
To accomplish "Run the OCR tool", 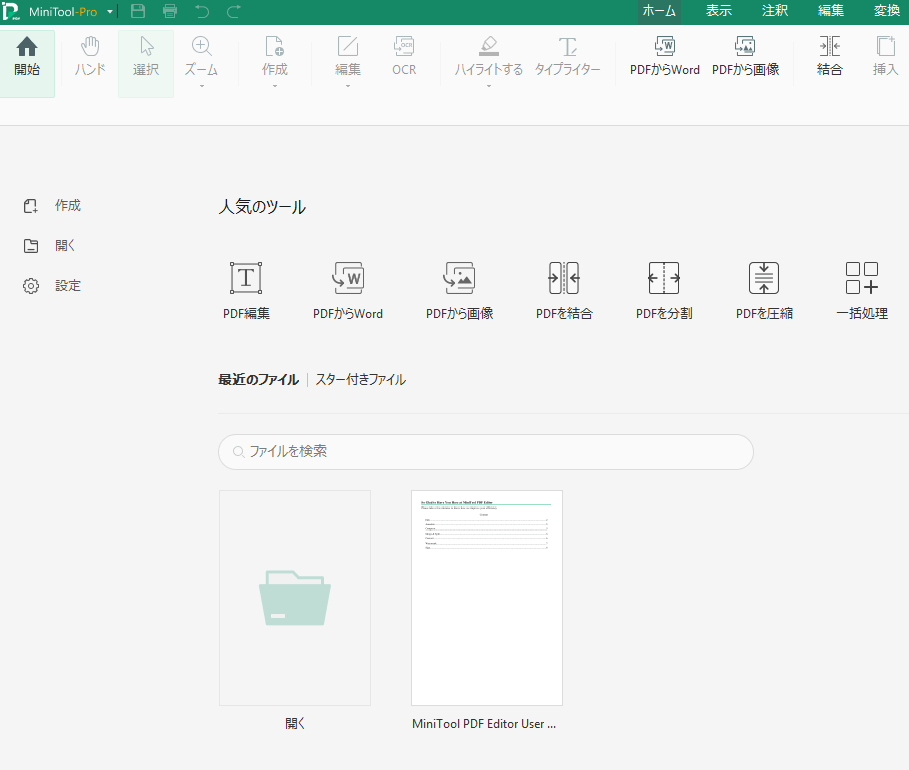I will coord(404,57).
